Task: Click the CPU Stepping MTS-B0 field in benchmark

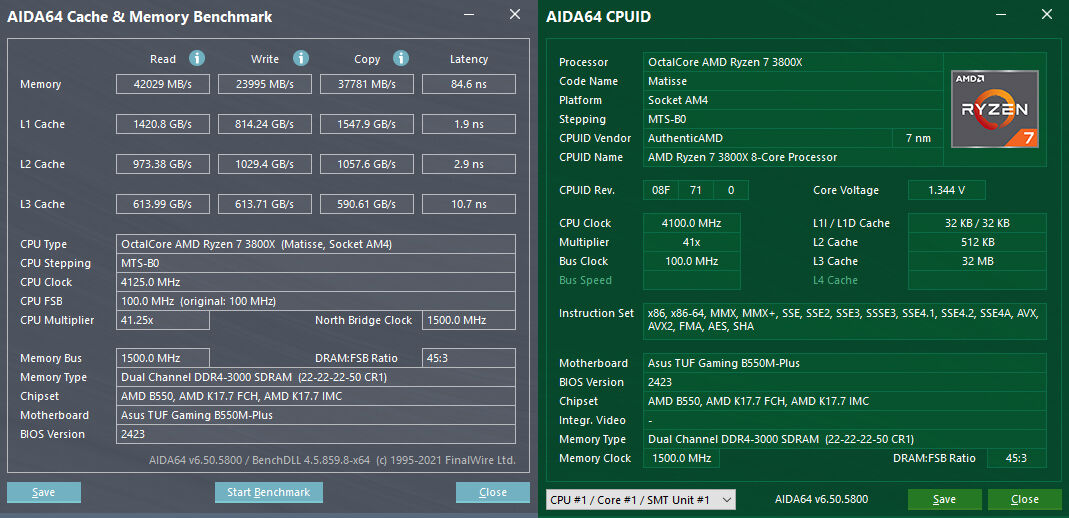Action: coord(316,263)
